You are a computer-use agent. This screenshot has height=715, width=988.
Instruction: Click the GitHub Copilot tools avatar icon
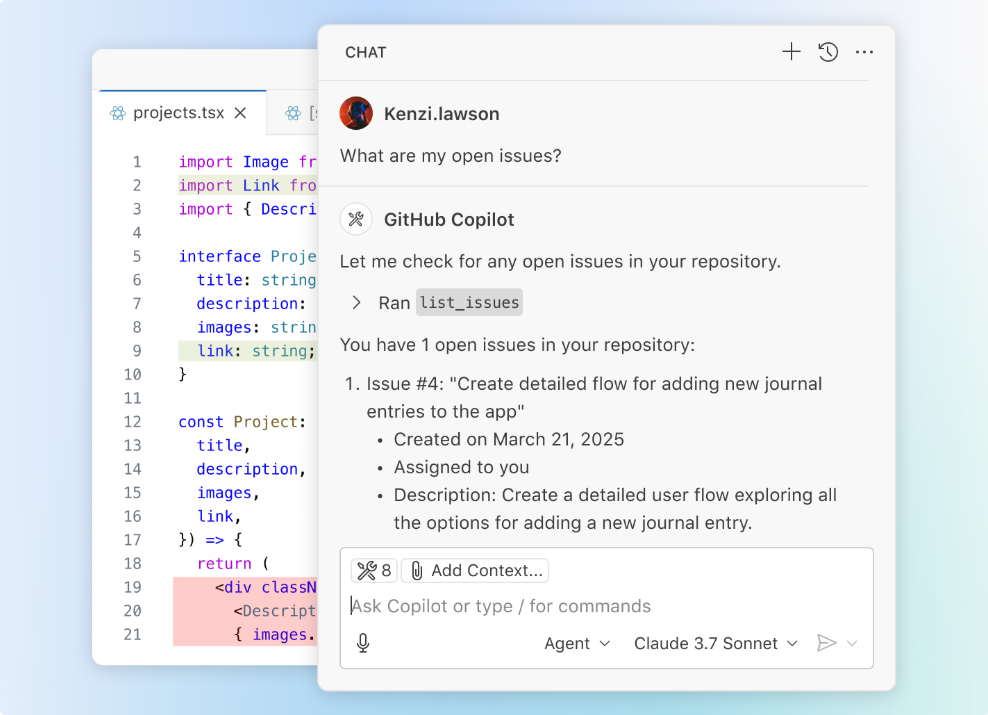point(356,219)
